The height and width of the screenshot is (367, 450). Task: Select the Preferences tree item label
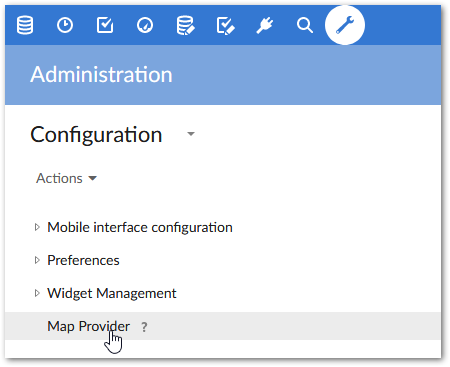tap(83, 260)
